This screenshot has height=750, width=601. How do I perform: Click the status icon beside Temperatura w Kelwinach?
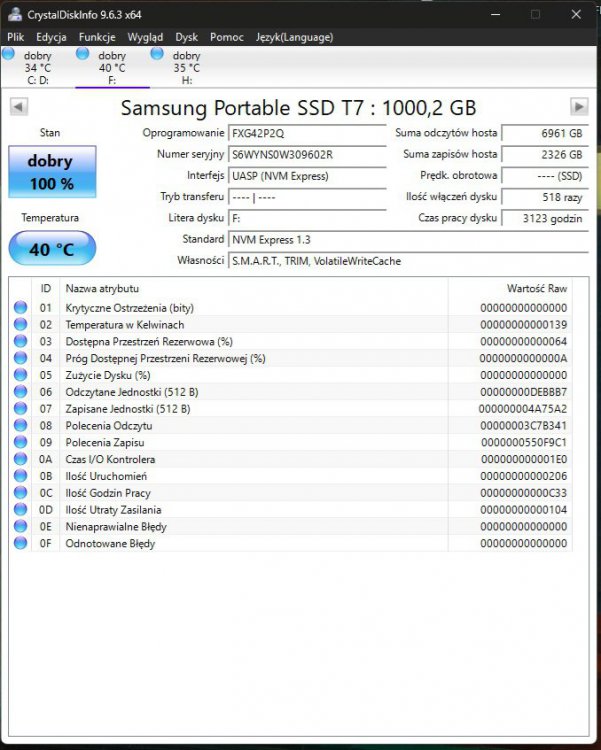click(x=20, y=325)
